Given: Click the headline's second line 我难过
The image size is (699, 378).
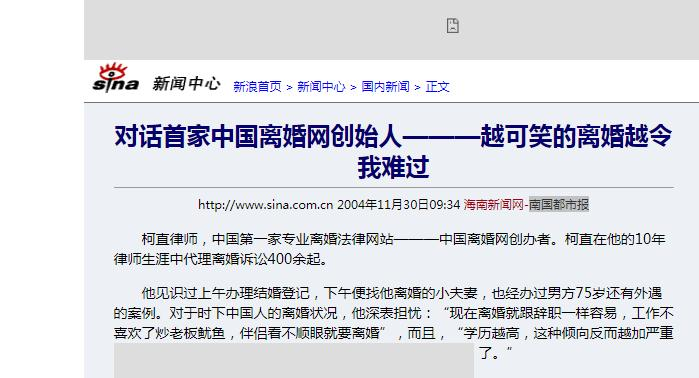Looking at the screenshot, I should pyautogui.click(x=393, y=167).
